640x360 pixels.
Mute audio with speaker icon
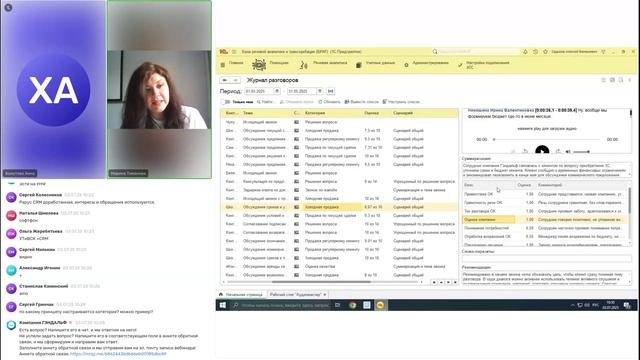[x=568, y=152]
